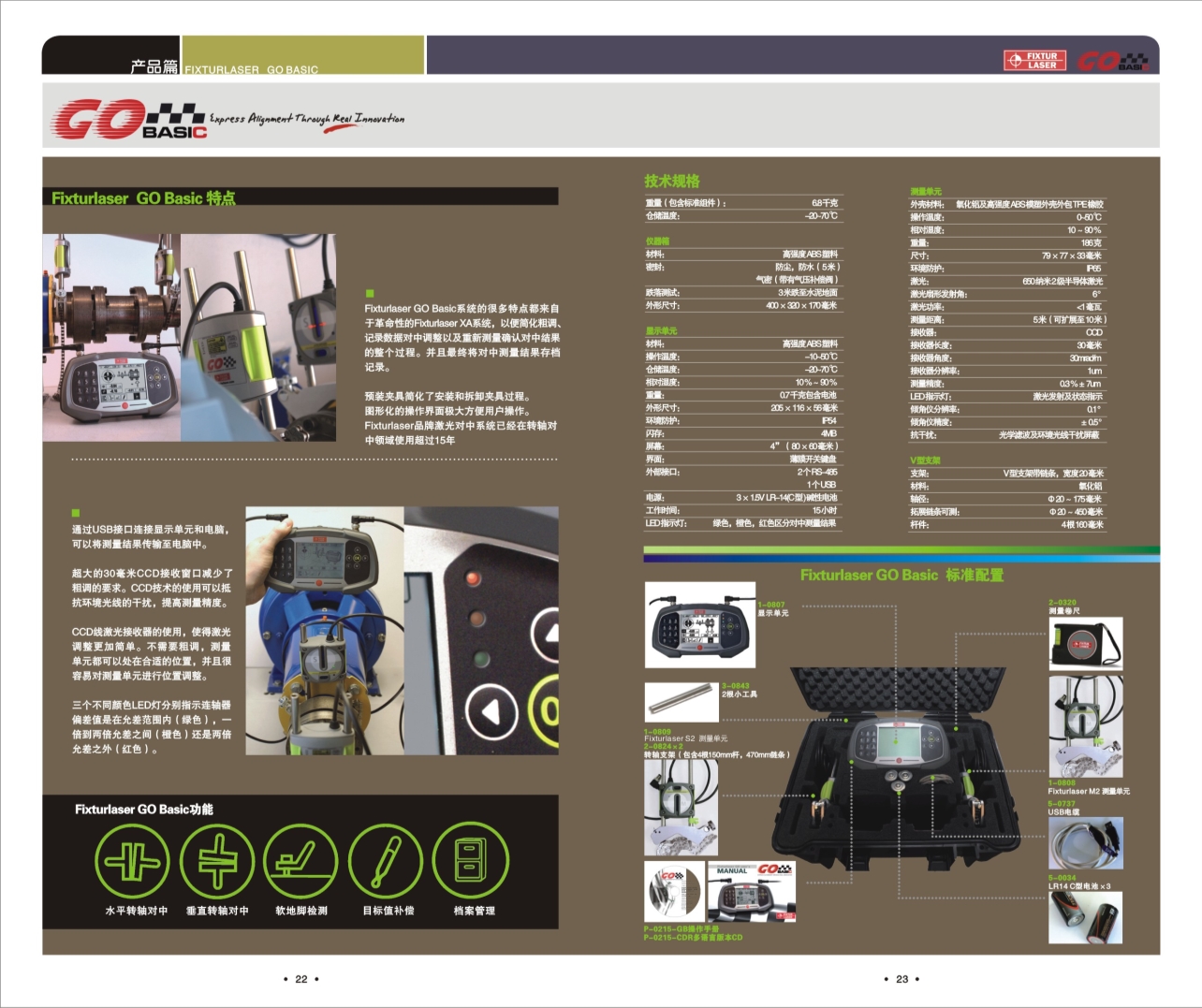Click the V型支架 section label
Screen dimensions: 1202x1008
[925, 460]
